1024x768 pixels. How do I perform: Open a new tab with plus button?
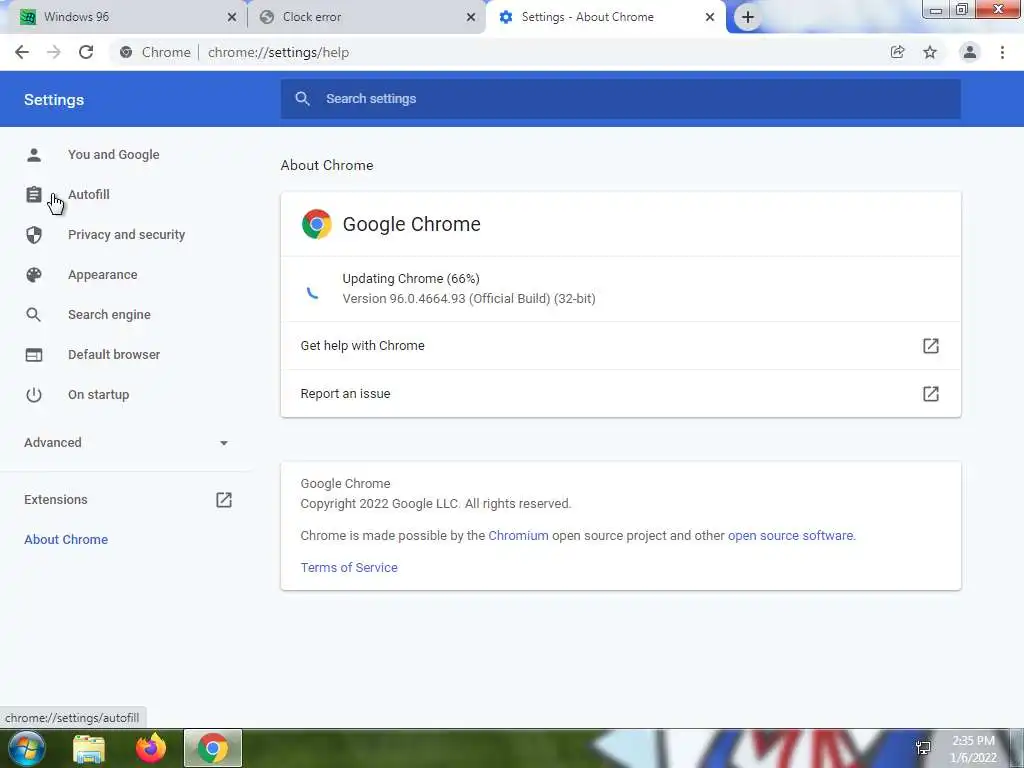(x=748, y=17)
